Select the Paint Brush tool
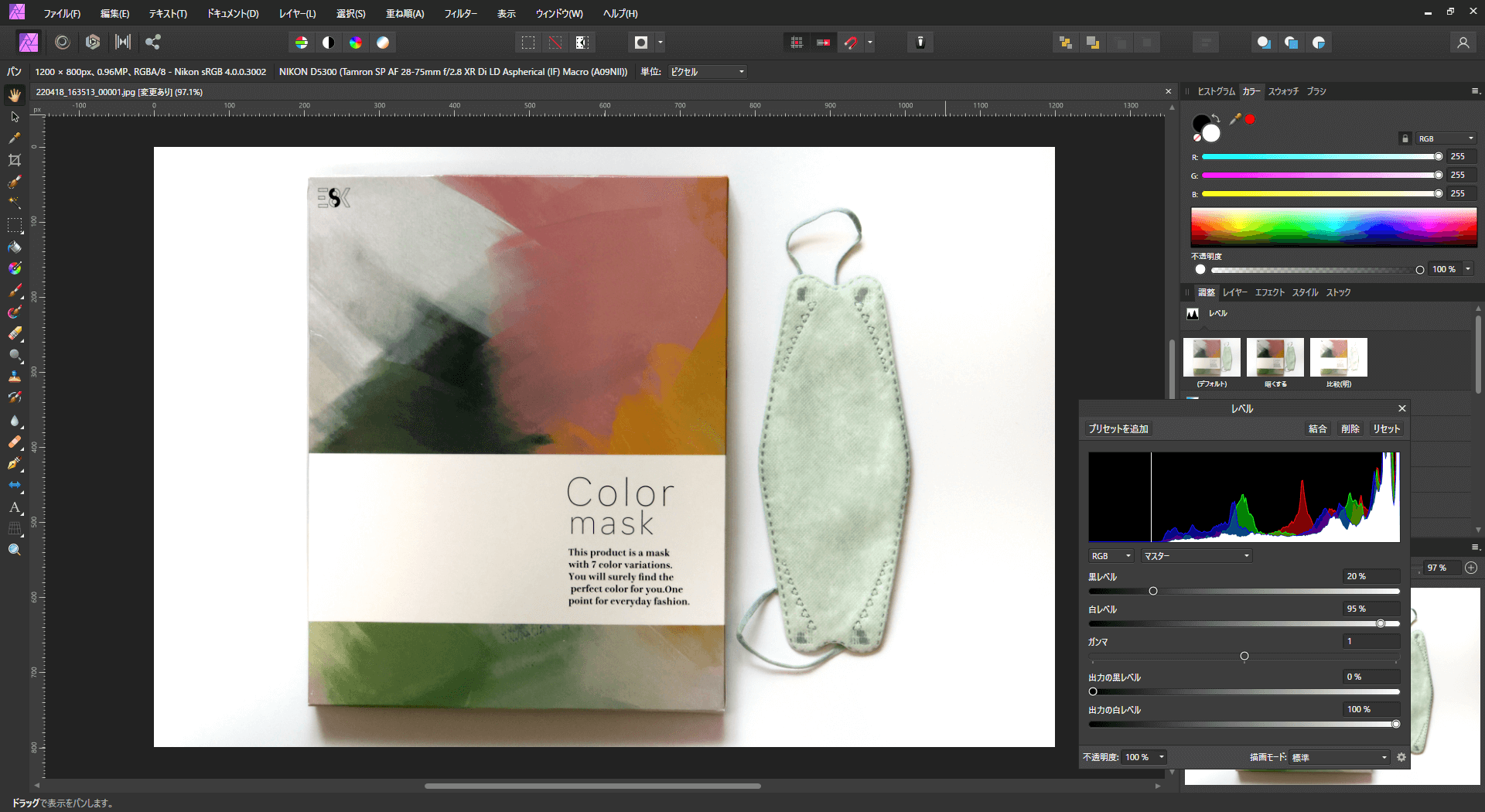Viewport: 1485px width, 812px height. pyautogui.click(x=15, y=291)
